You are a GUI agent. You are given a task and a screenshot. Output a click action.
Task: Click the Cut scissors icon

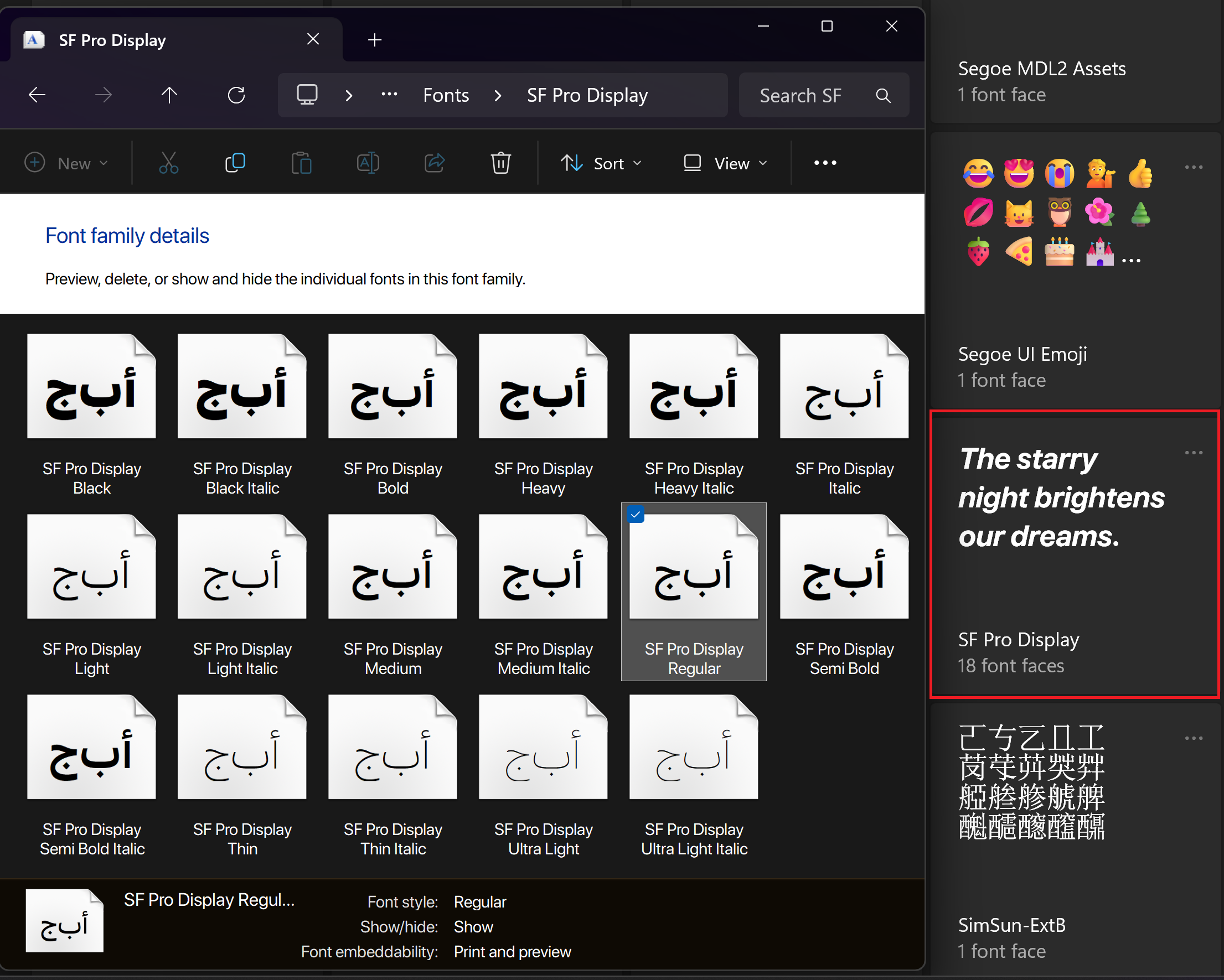coord(169,163)
